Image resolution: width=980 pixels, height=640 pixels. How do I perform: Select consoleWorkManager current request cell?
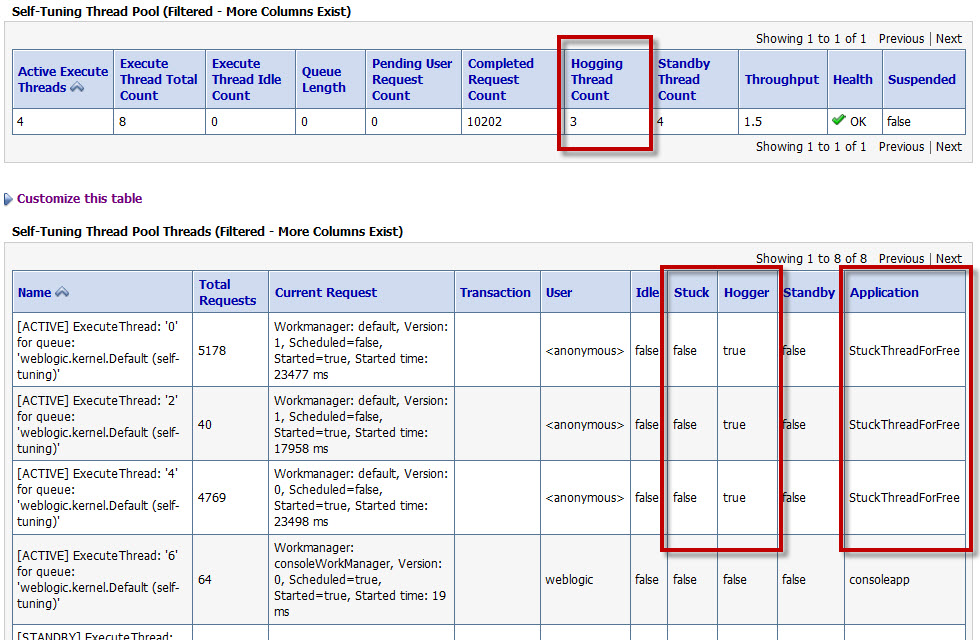(361, 579)
